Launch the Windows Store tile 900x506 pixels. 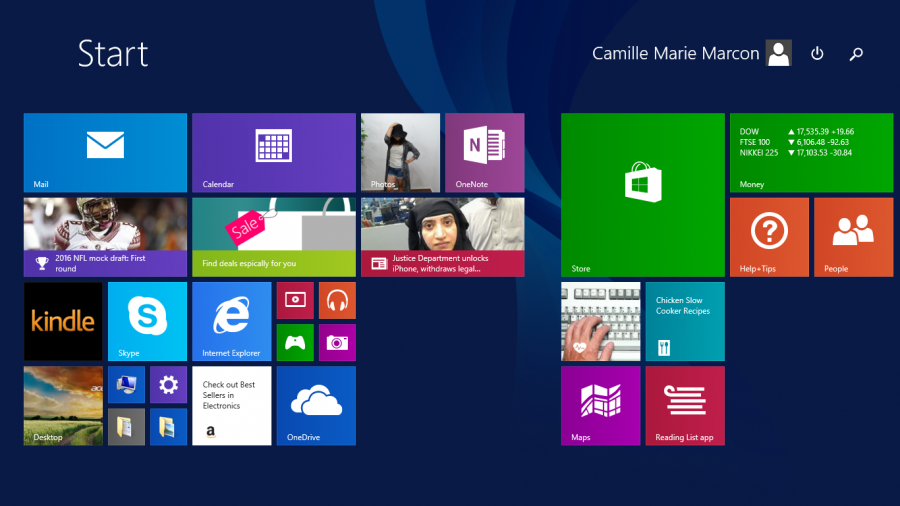click(642, 194)
